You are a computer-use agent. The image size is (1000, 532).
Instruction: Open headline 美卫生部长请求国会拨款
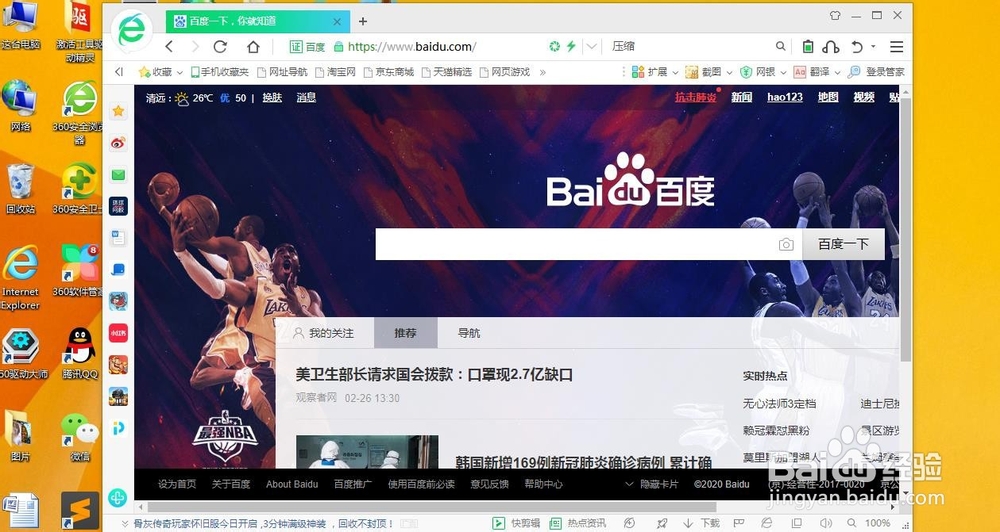point(434,374)
